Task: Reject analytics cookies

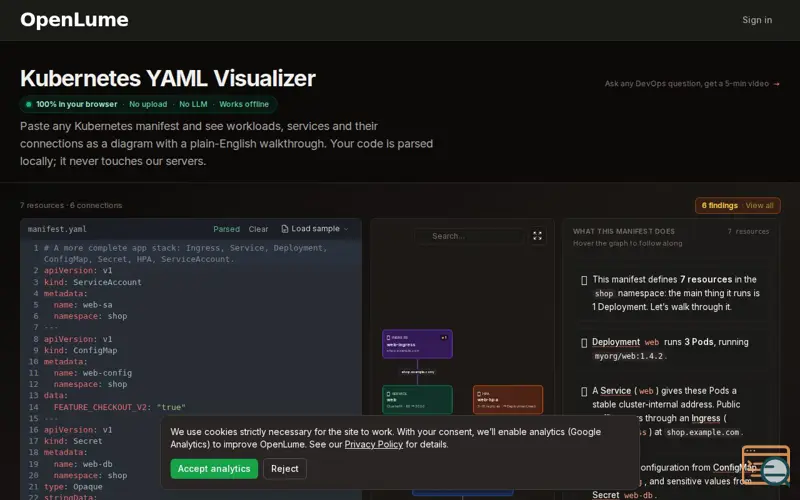Action: coord(285,469)
